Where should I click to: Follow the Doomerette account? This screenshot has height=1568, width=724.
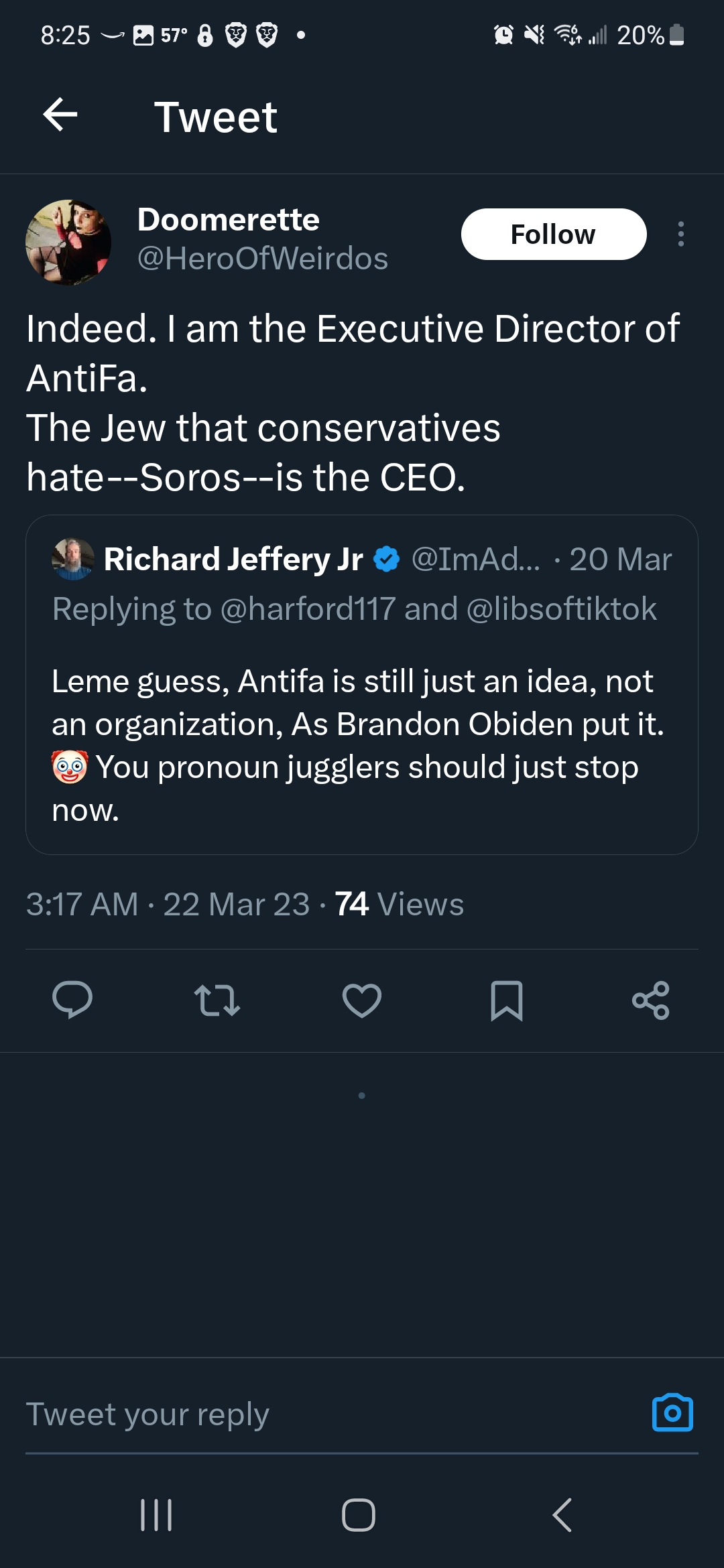553,235
